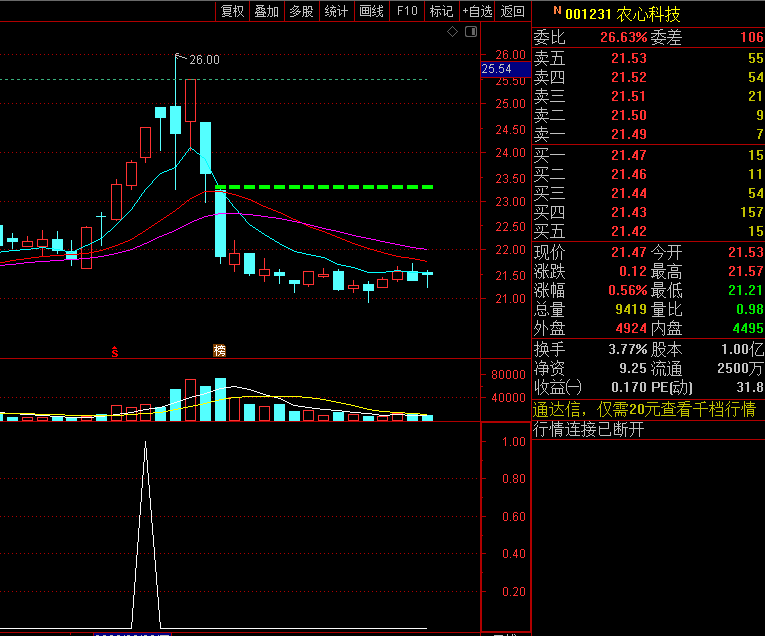Select 卖四 price 21.52
Viewport: 765px width, 636px height.
[629, 78]
